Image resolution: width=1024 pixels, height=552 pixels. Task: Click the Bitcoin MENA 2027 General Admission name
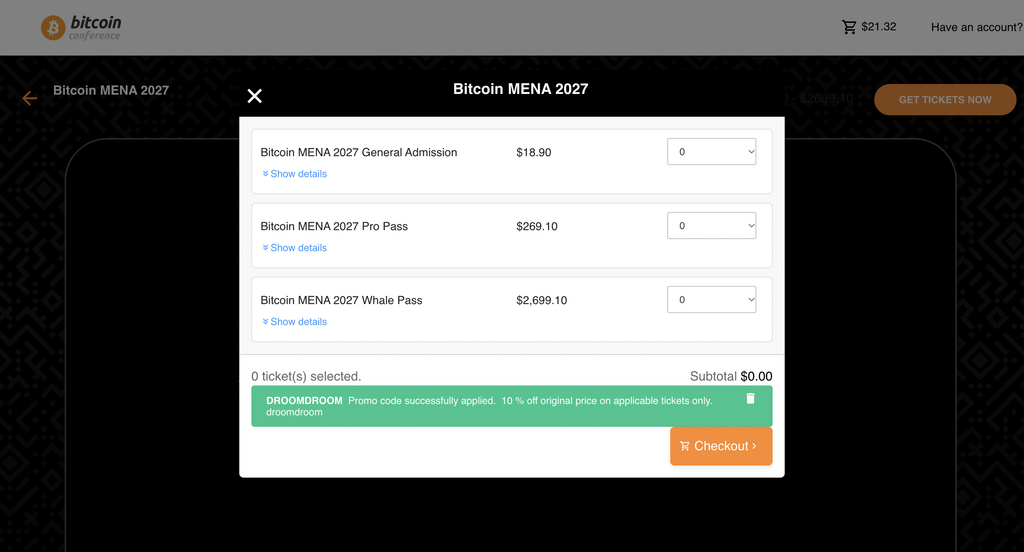point(359,152)
